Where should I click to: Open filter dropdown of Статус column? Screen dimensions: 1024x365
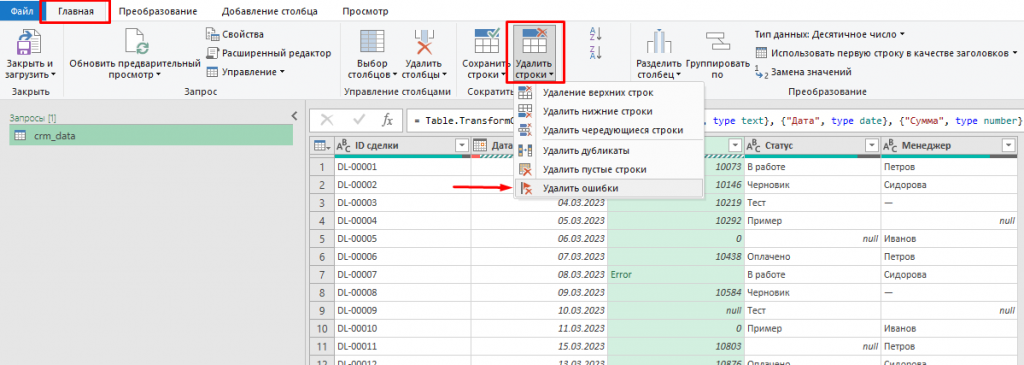(x=871, y=146)
